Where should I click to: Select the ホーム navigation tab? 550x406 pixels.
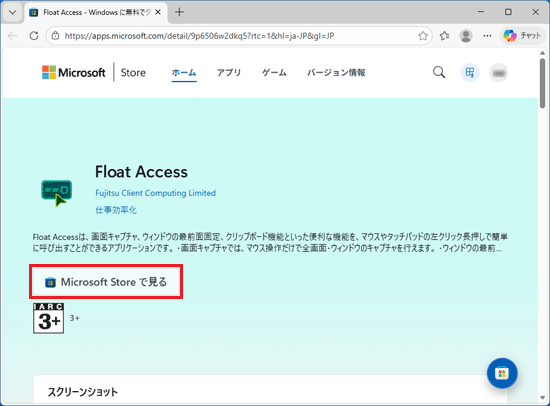pyautogui.click(x=184, y=73)
